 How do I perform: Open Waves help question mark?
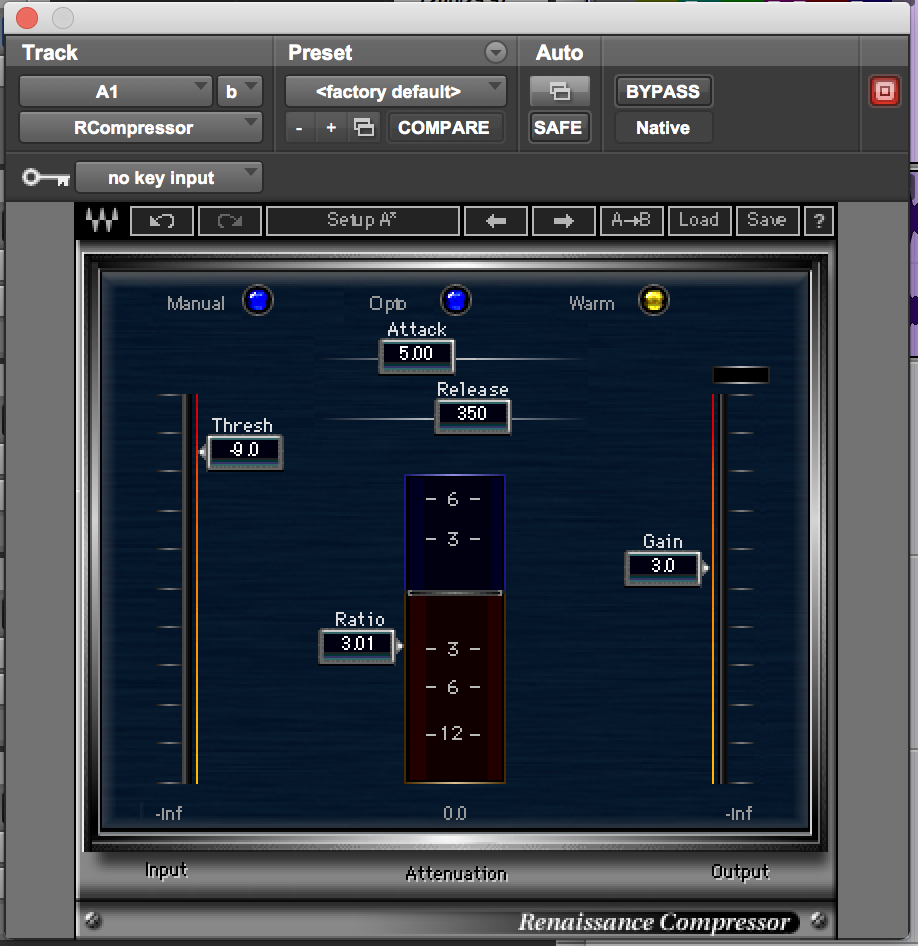point(818,221)
